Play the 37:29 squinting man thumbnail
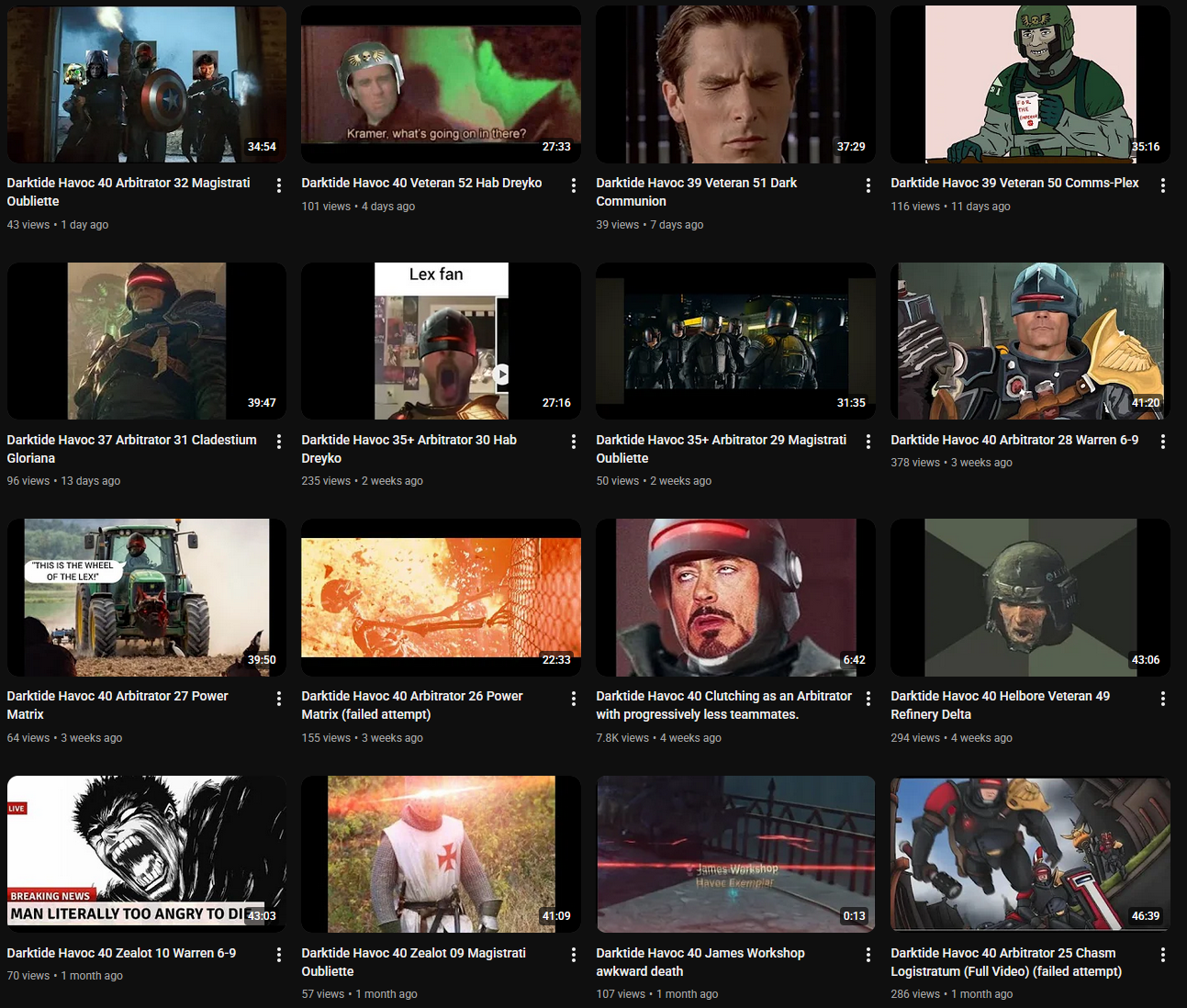 point(736,84)
